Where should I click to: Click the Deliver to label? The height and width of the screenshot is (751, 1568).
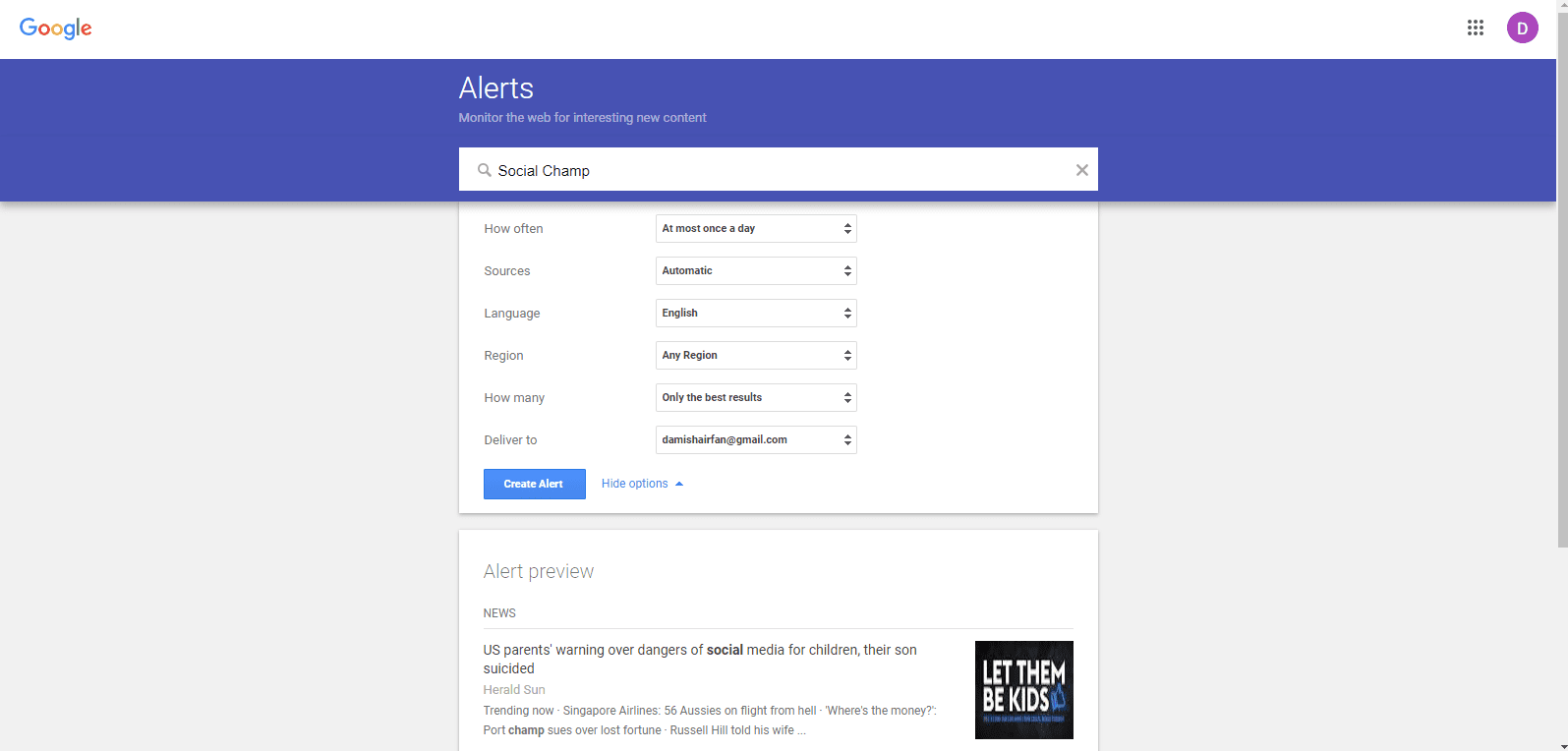[x=510, y=440]
